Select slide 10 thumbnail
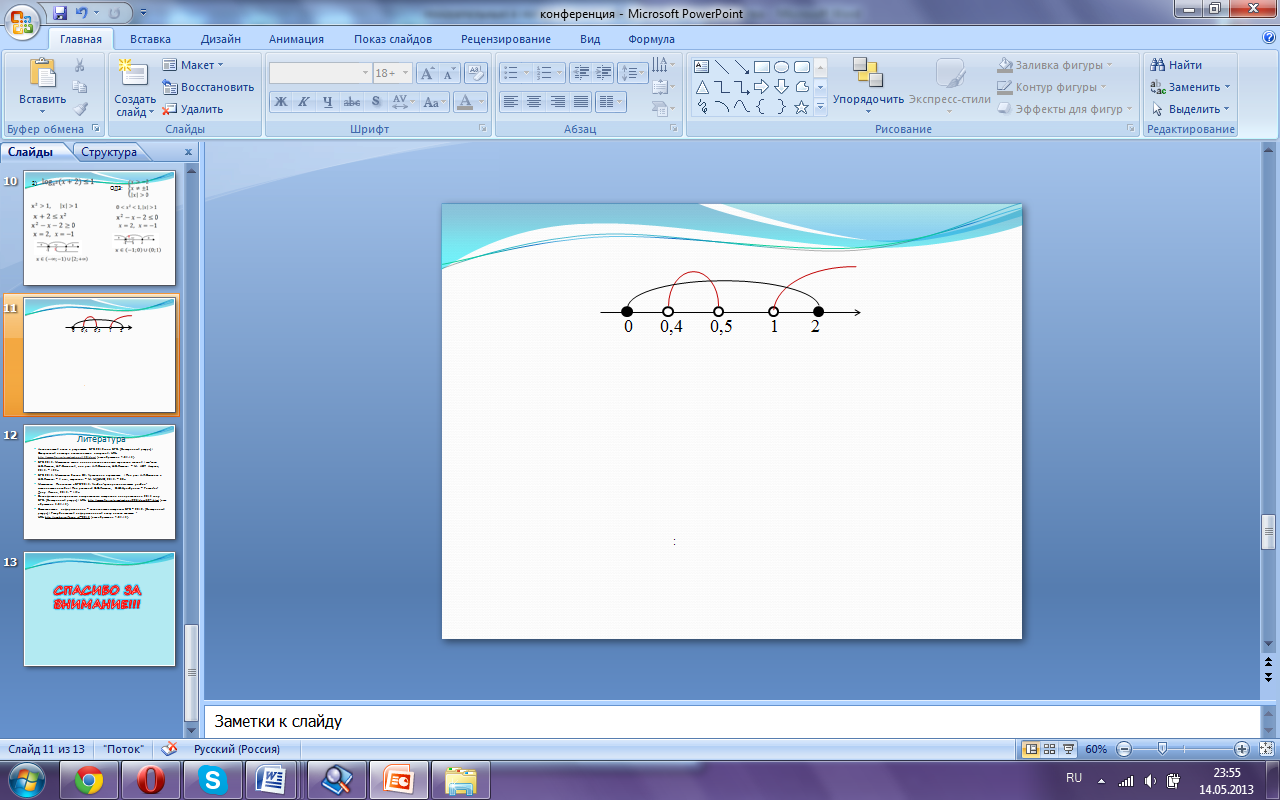 (x=100, y=227)
